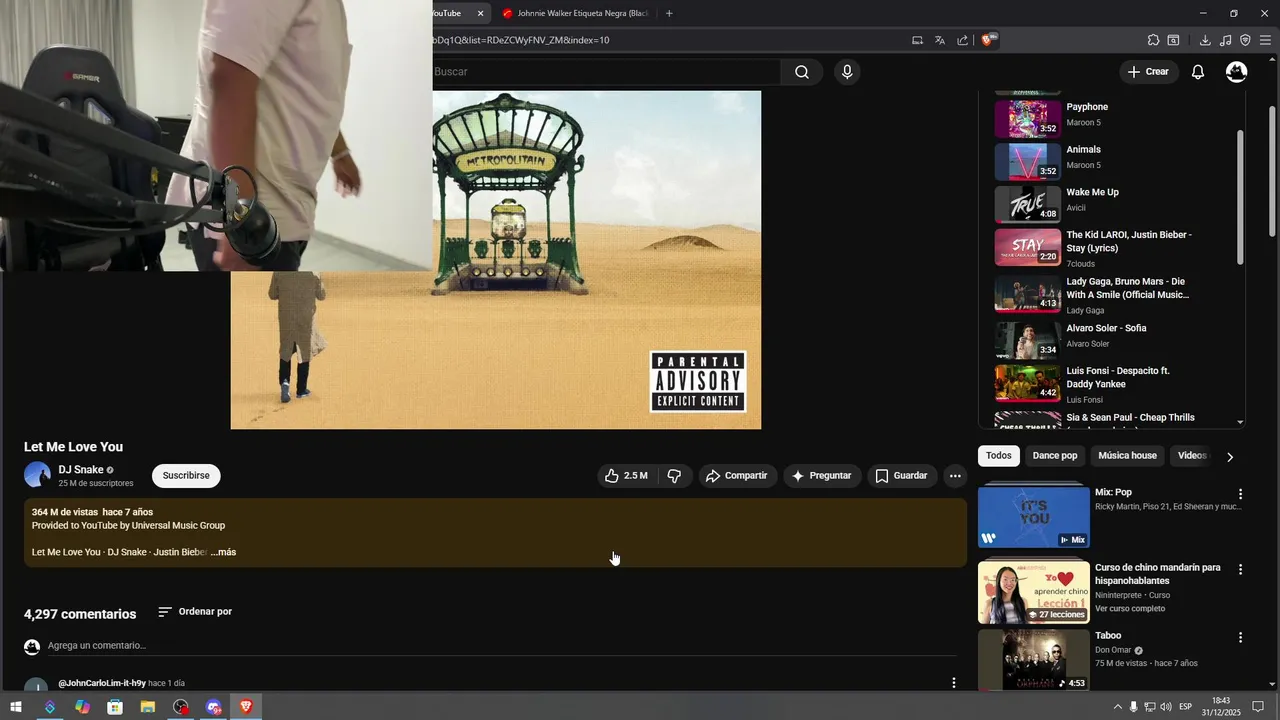
Task: Select the partially visible Videos chip
Action: (1192, 456)
